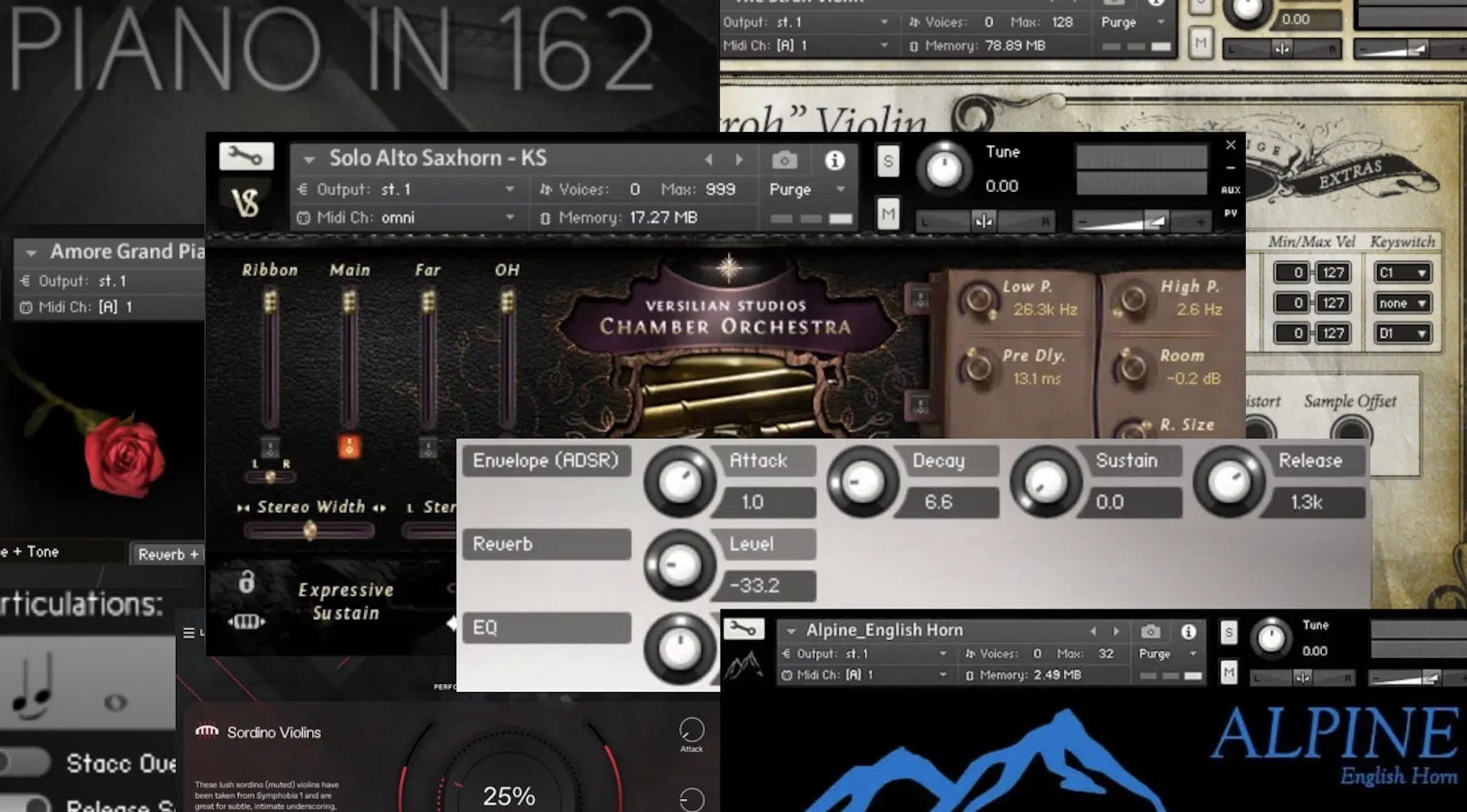Click the camera icon in Alpine English Horn header

(x=1150, y=631)
